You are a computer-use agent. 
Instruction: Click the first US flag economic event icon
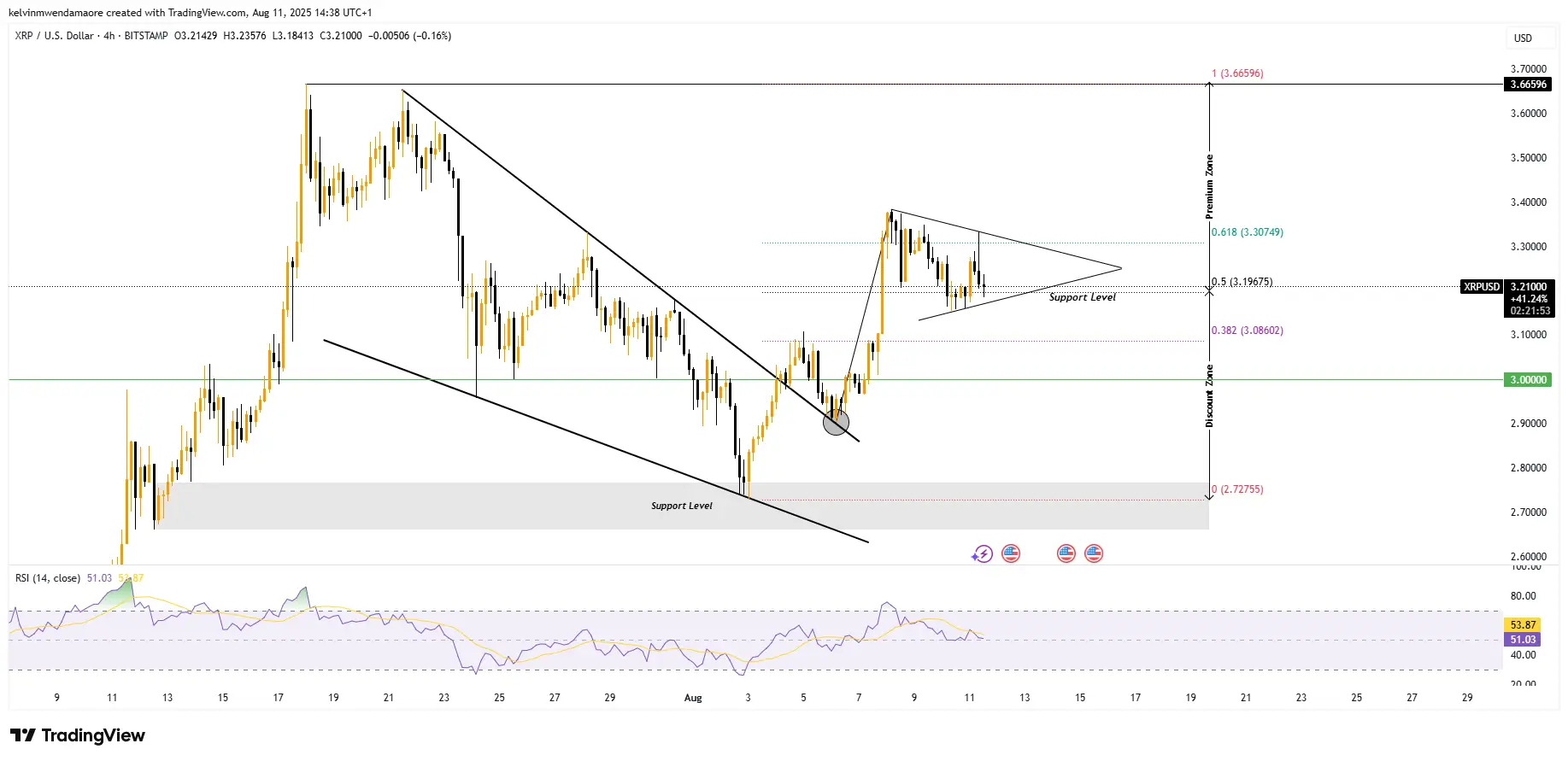coord(1011,553)
